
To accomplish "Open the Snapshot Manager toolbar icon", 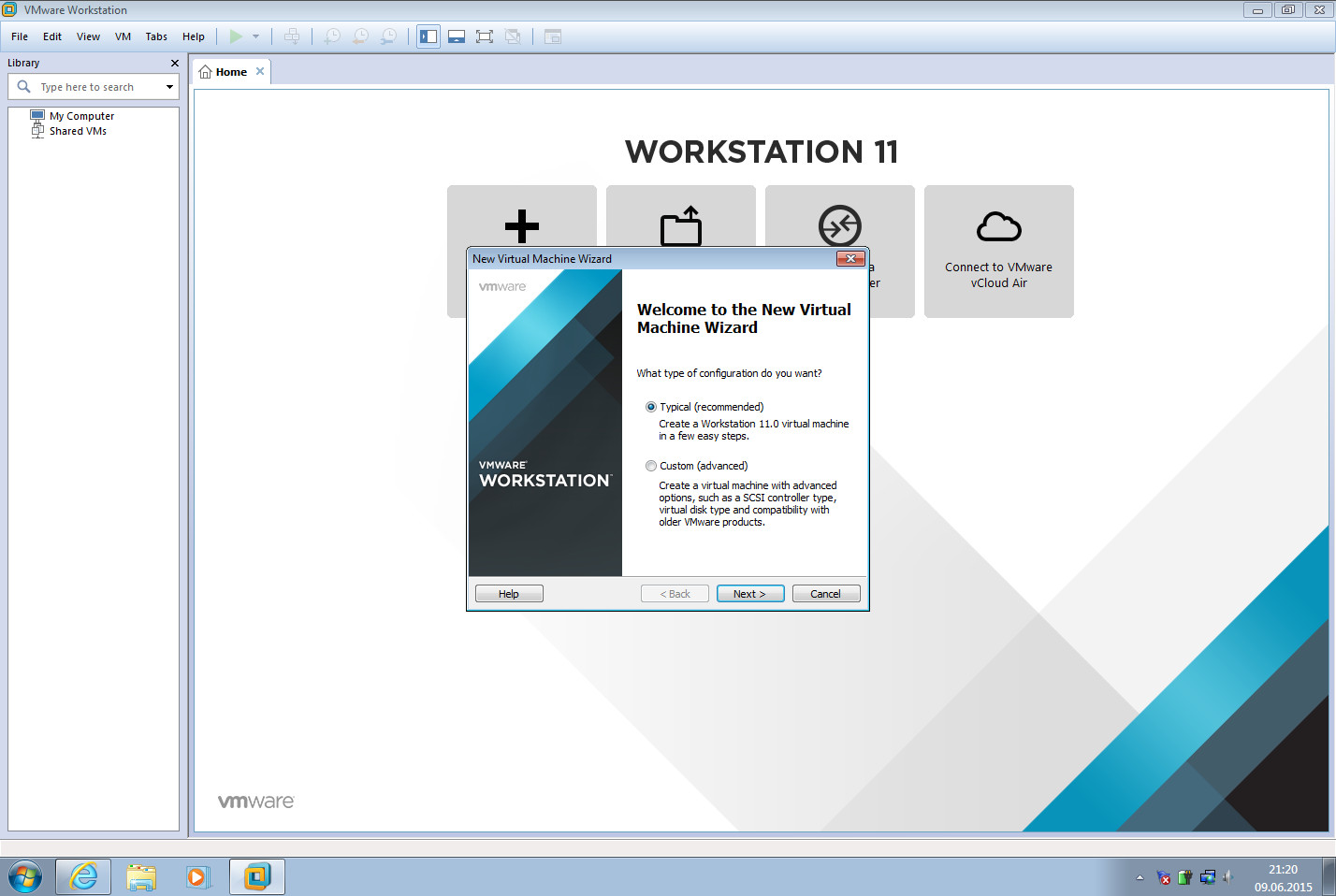I will (x=388, y=36).
